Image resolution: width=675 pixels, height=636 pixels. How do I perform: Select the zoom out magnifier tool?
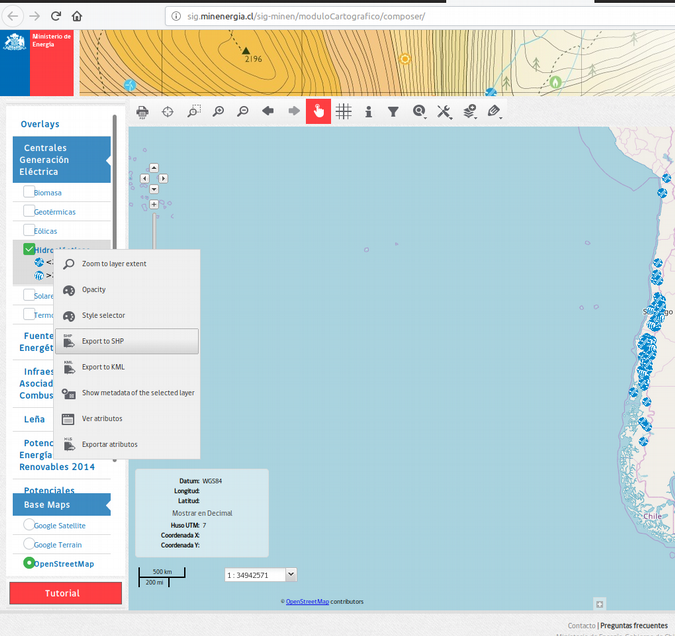coord(243,112)
